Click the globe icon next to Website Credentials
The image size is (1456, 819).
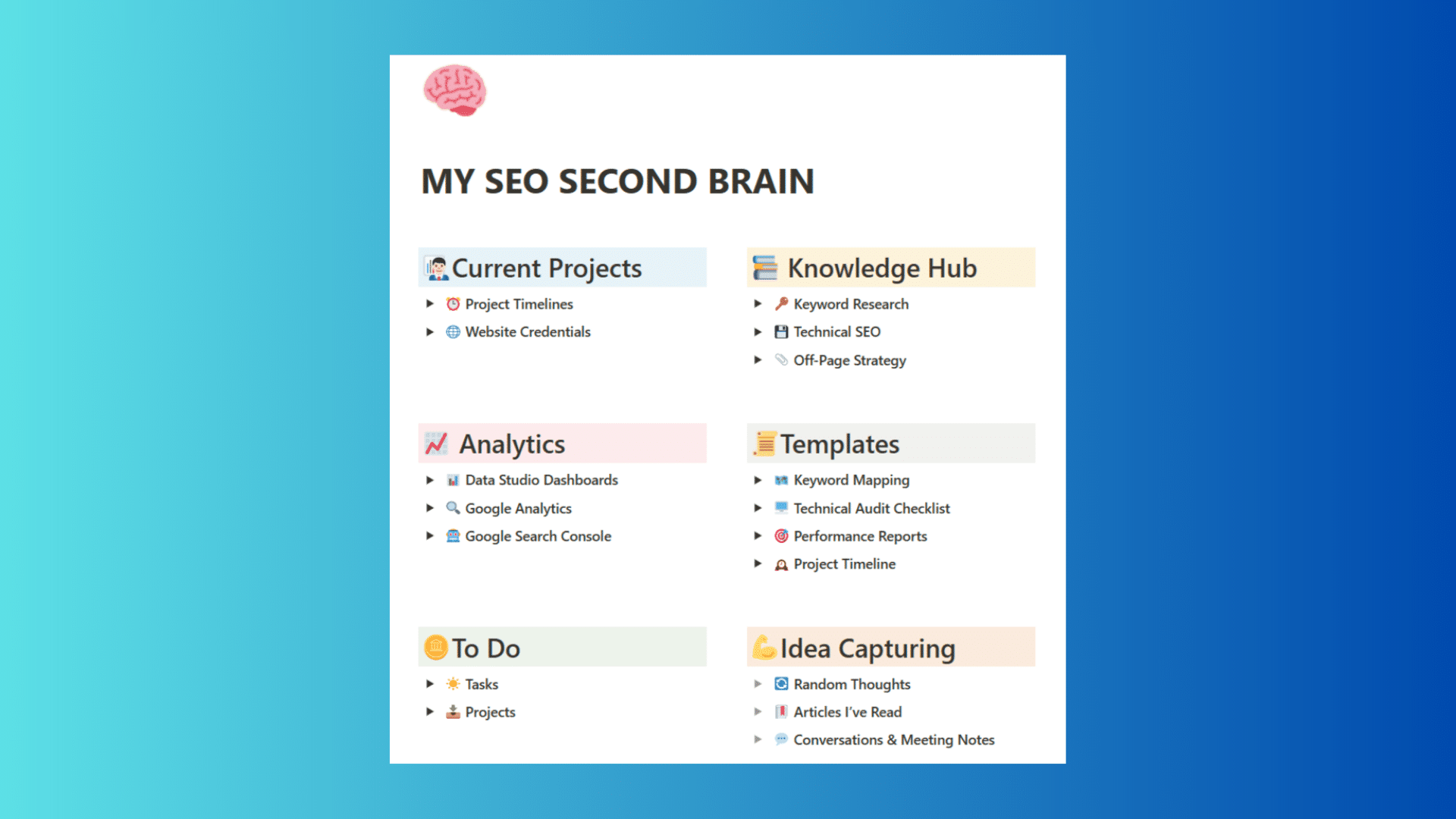453,332
